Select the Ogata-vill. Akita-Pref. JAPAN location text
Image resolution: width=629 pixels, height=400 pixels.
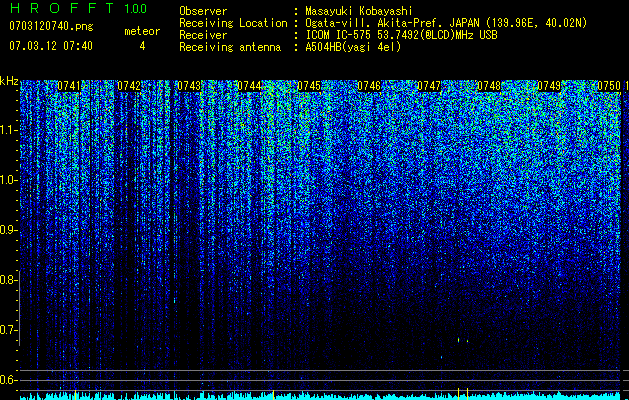[446, 23]
